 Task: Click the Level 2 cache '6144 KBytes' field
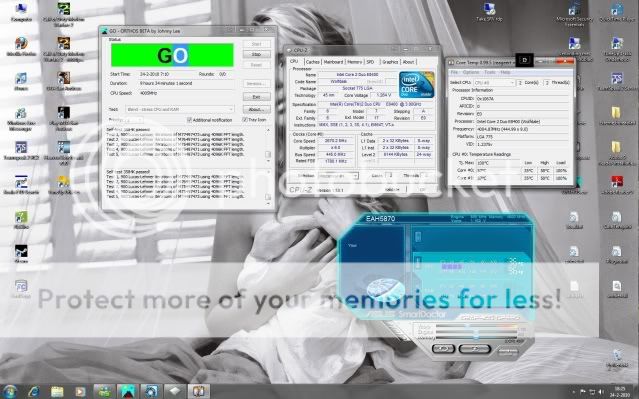point(395,154)
